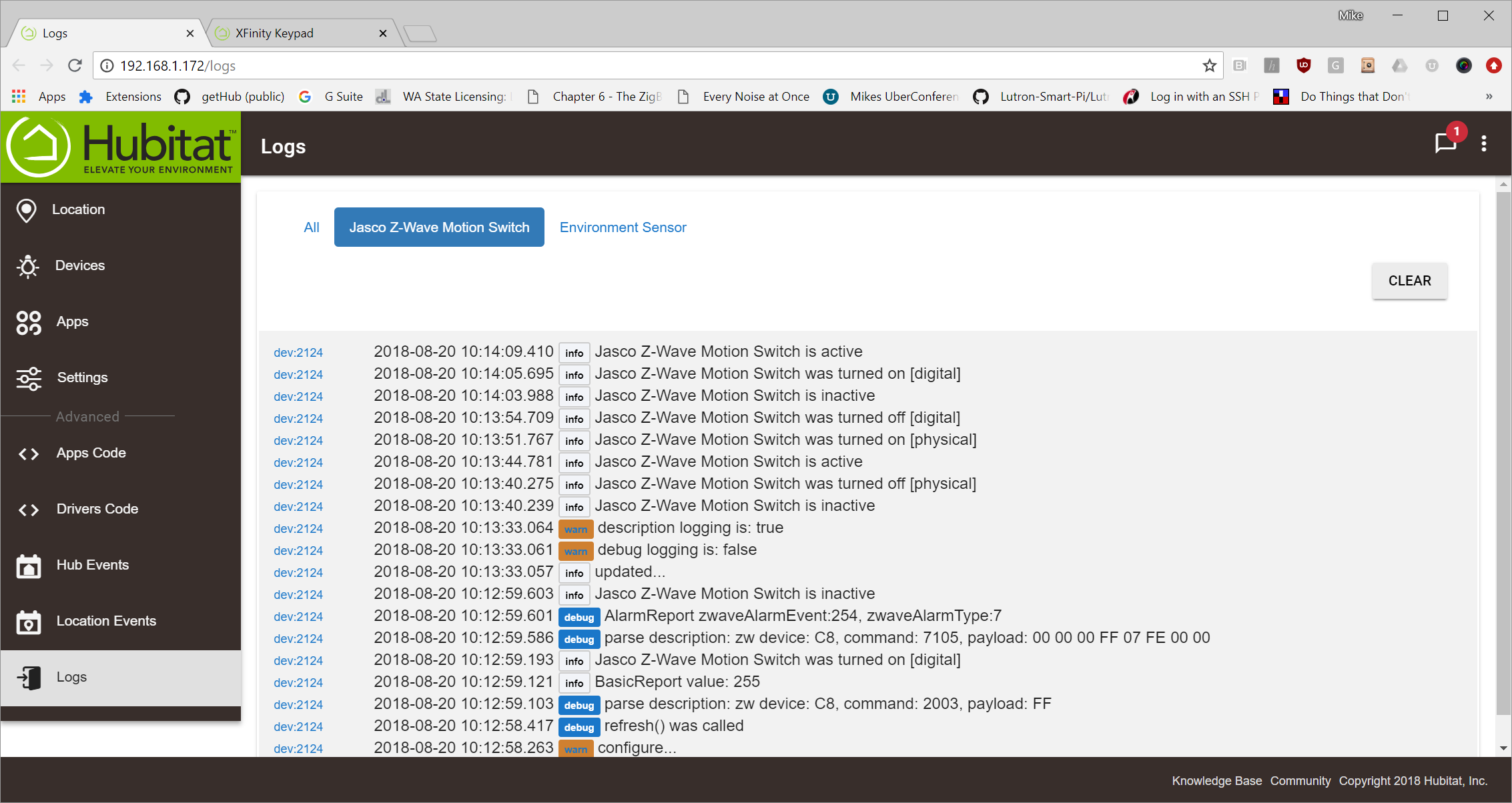Click dev:2124 link for 10:13:33.064 entry
1512x803 pixels.
click(298, 529)
